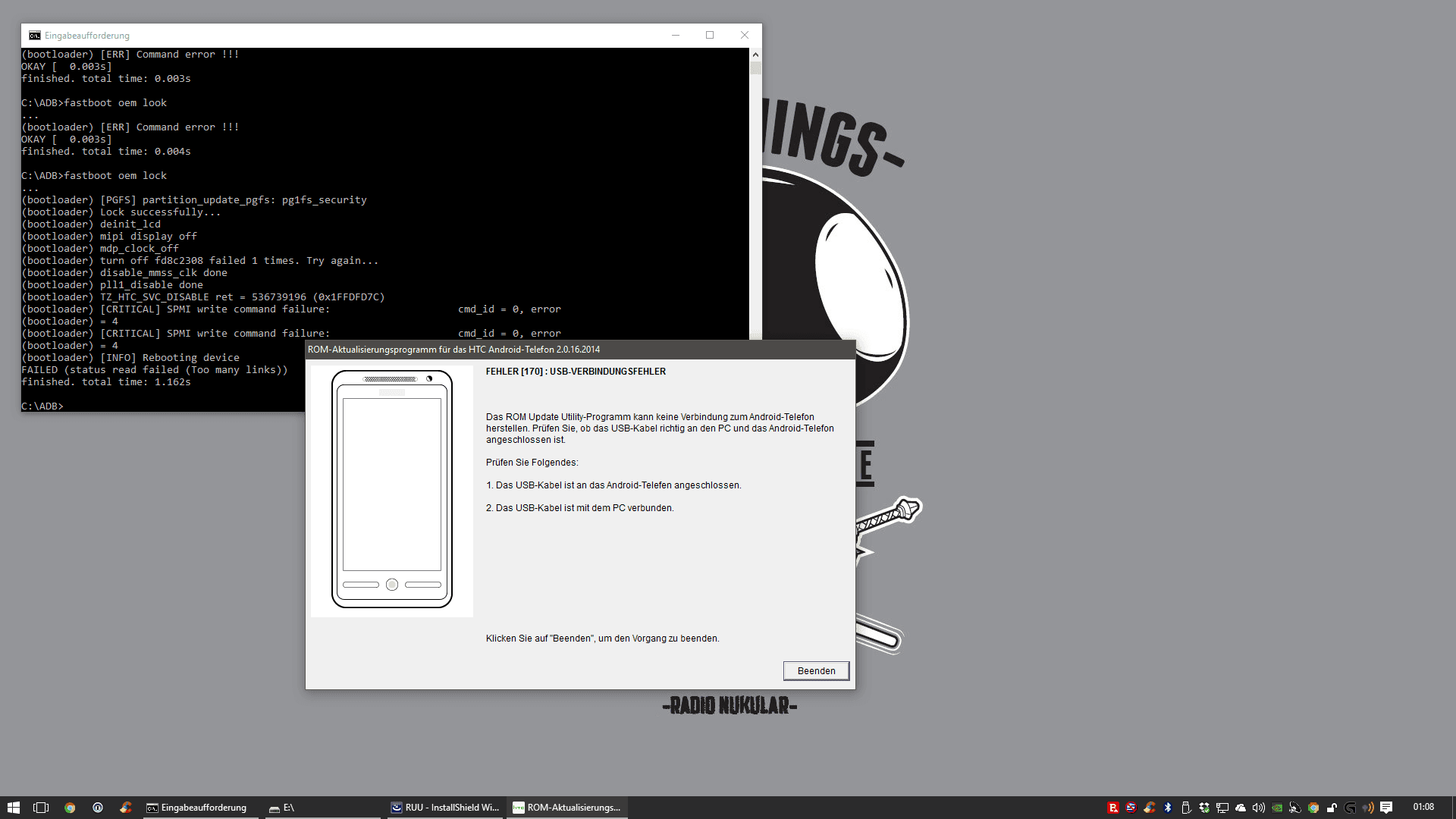Open Safely Remove Hardware tray icon
The height and width of the screenshot is (819, 1456).
pos(1186,808)
